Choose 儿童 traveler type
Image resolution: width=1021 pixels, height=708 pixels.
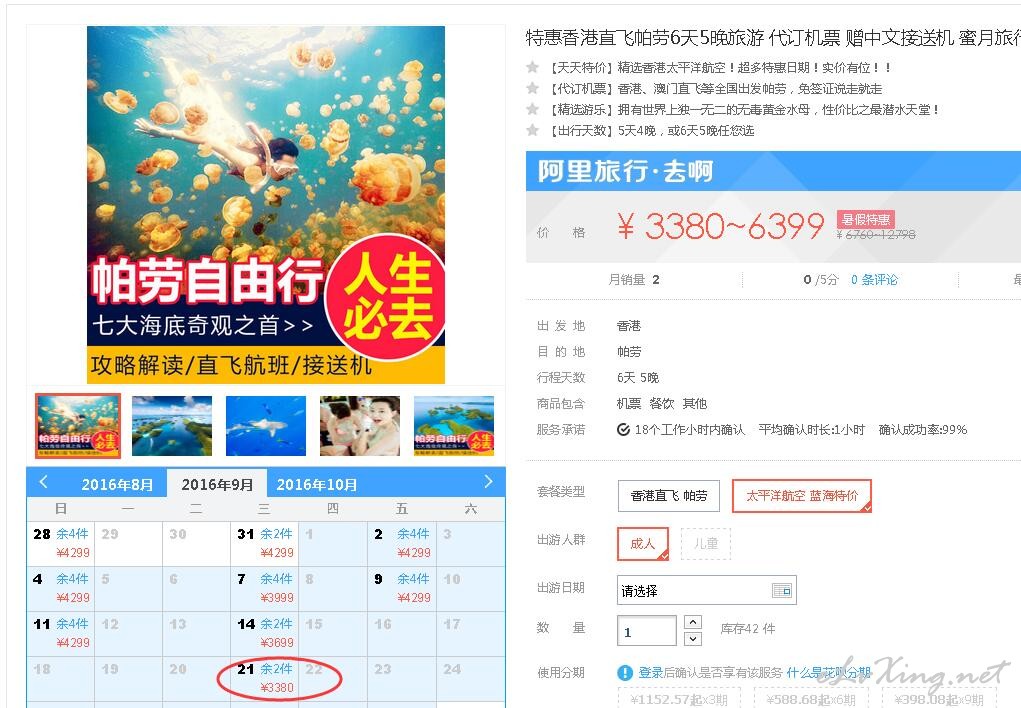(706, 544)
